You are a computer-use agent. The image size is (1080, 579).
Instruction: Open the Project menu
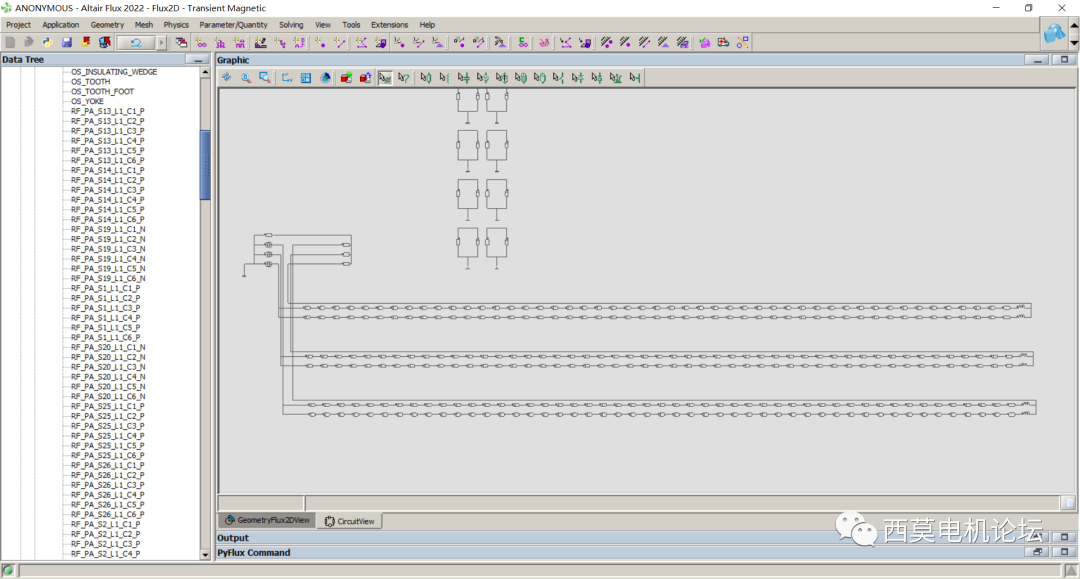tap(19, 25)
